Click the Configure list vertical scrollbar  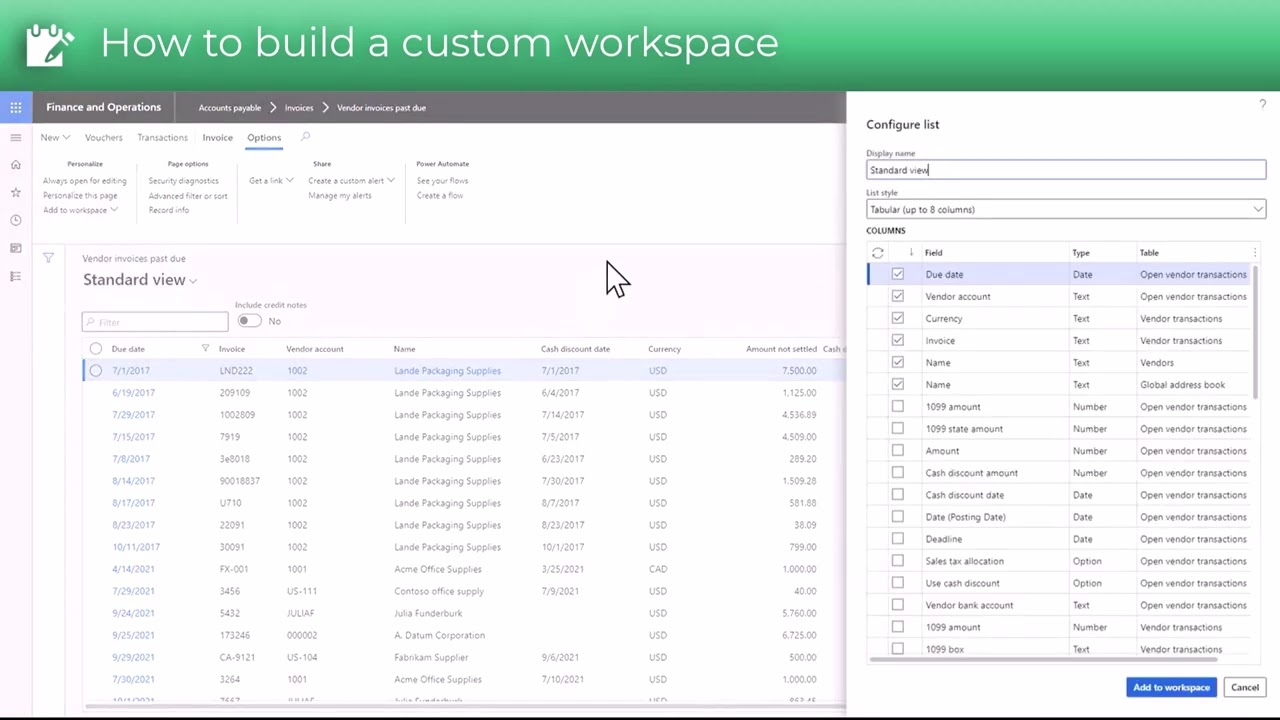coord(1255,330)
